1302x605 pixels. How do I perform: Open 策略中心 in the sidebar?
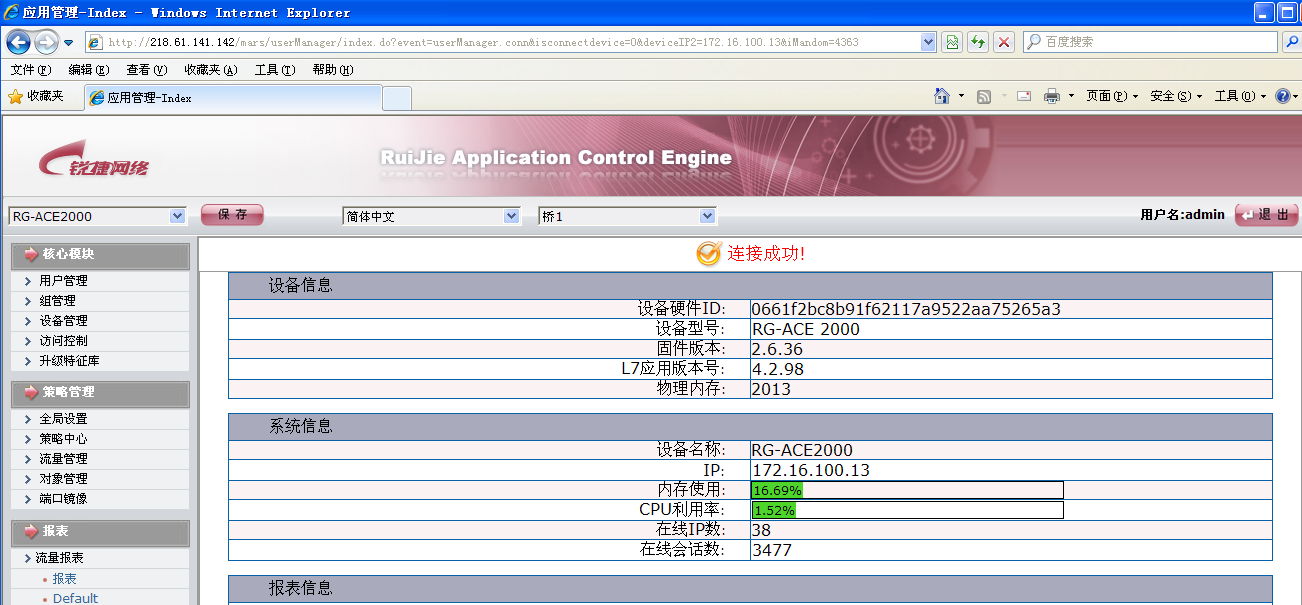click(63, 439)
